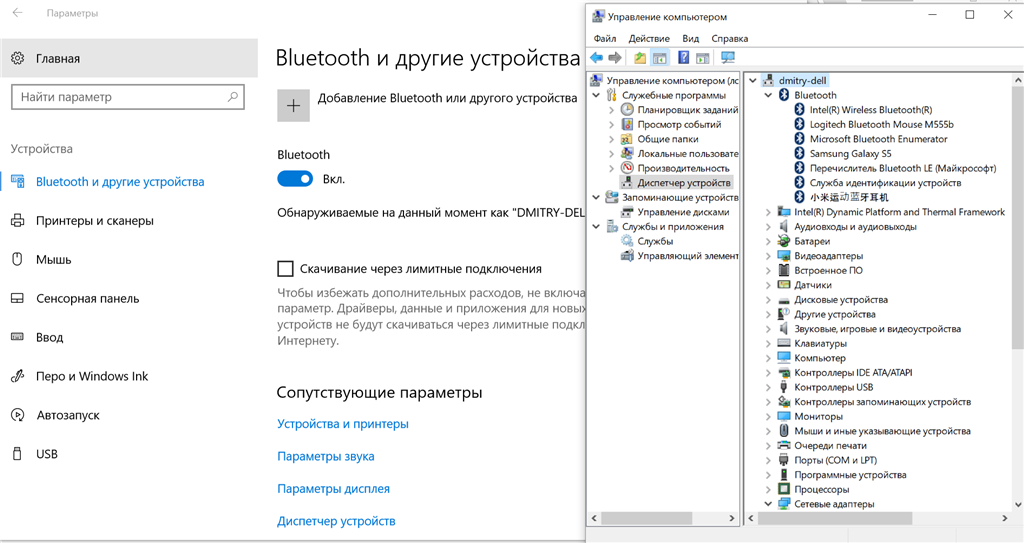This screenshot has width=1024, height=543.
Task: Click the blue Help question-mark toolbar icon
Action: (683, 58)
